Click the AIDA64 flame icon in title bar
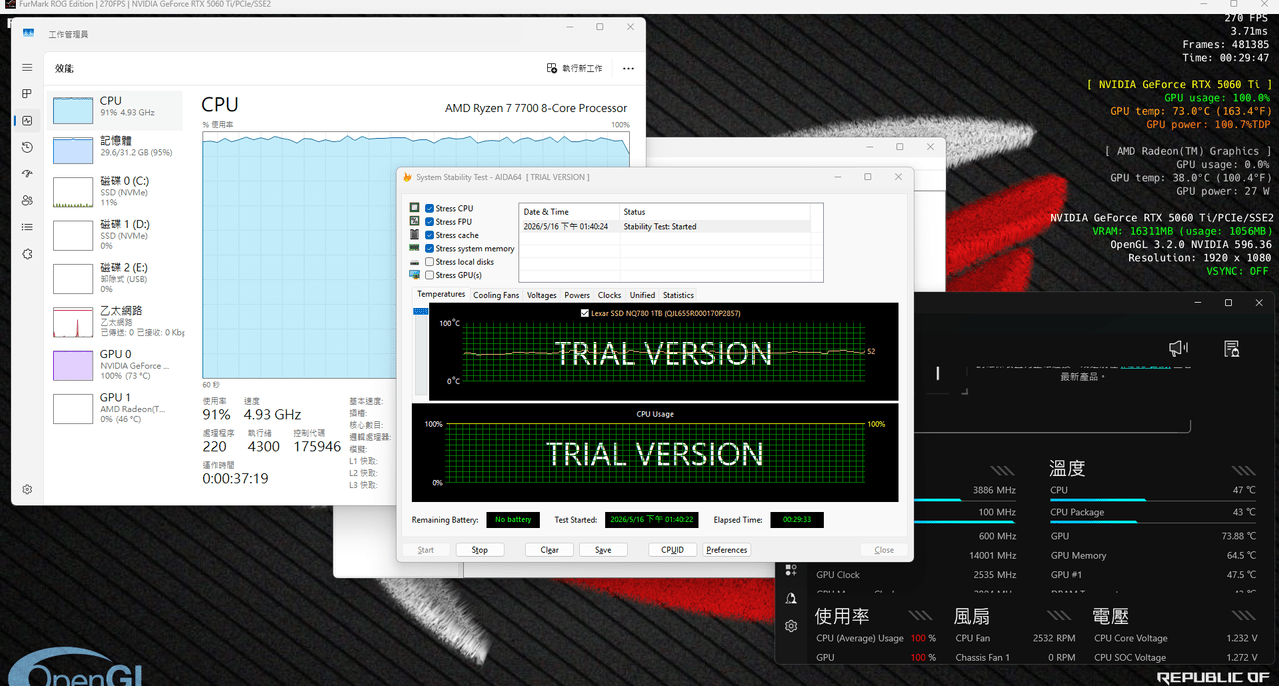1279x686 pixels. click(x=407, y=177)
